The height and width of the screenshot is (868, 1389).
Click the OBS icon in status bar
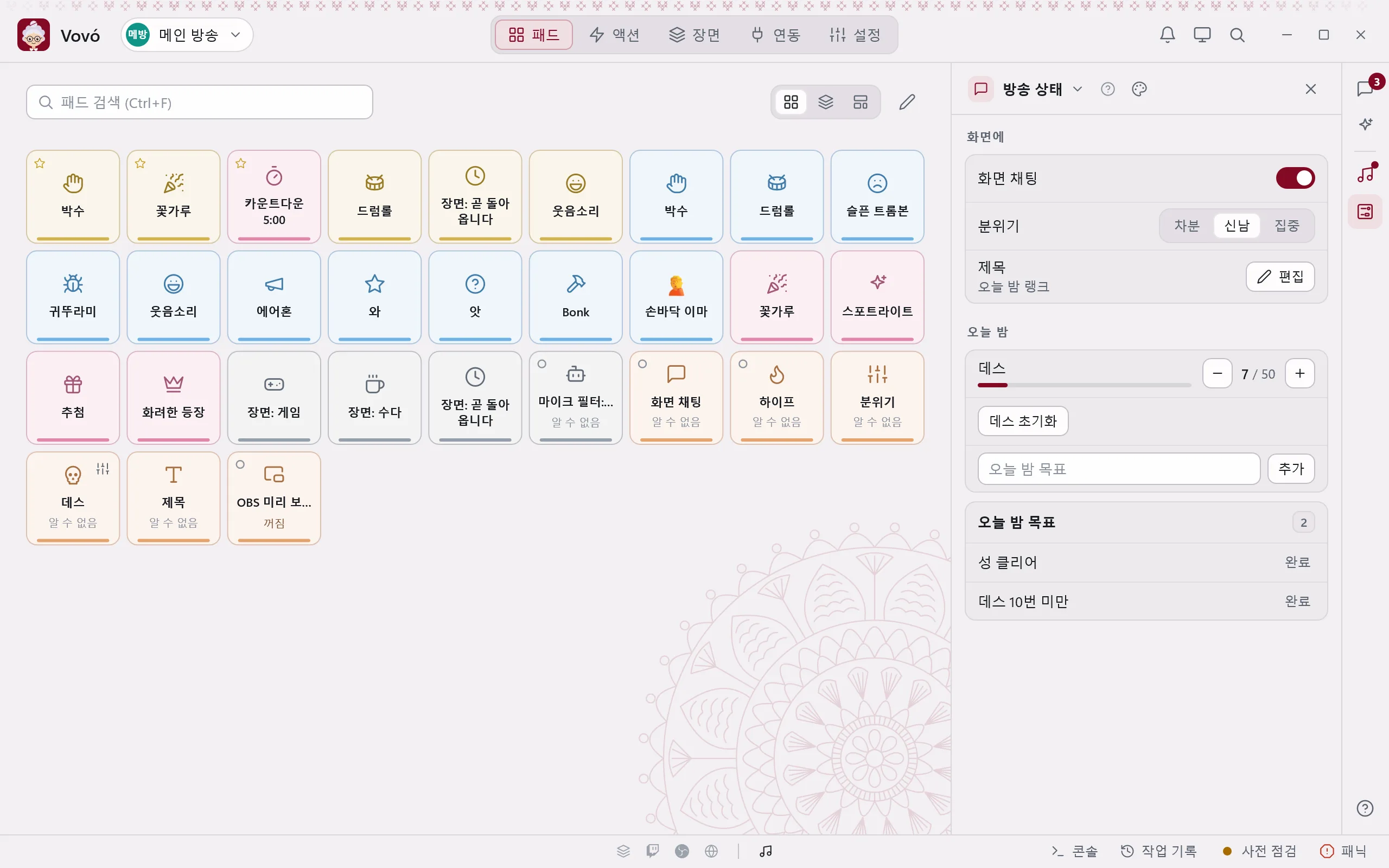coord(682,851)
